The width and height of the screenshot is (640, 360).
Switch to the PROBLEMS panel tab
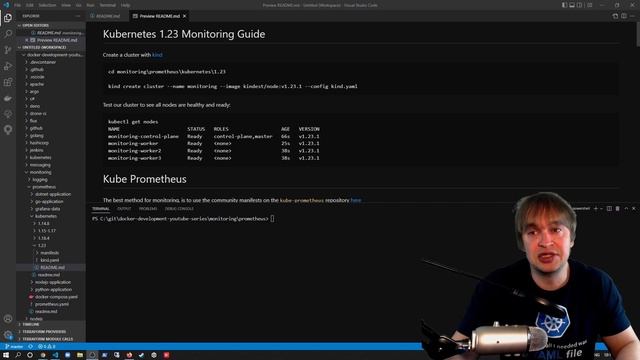(x=148, y=209)
